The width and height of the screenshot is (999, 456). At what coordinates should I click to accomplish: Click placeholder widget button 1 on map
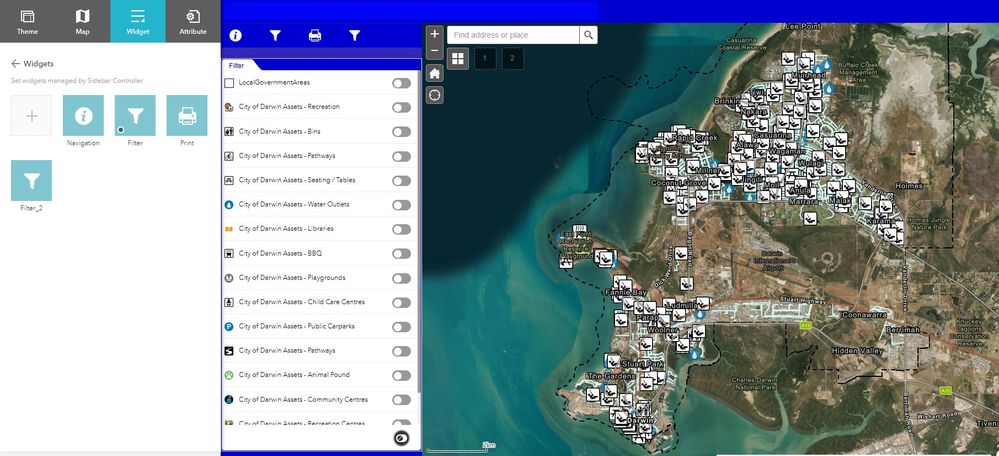pos(485,59)
